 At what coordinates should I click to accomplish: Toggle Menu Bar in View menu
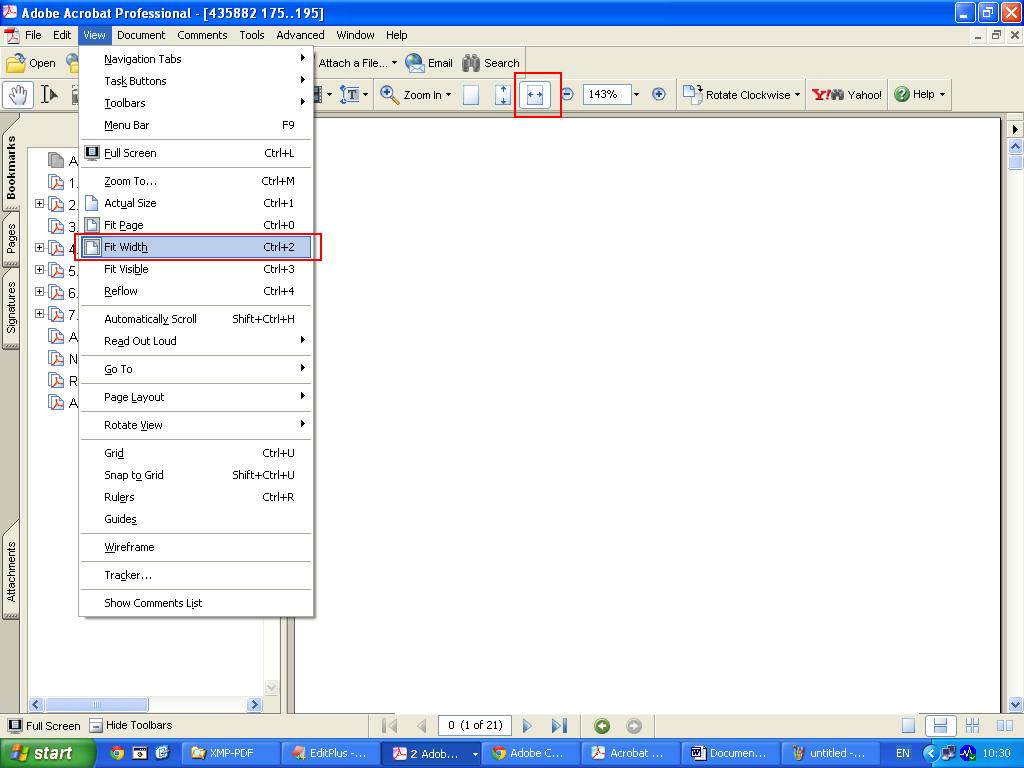195,125
